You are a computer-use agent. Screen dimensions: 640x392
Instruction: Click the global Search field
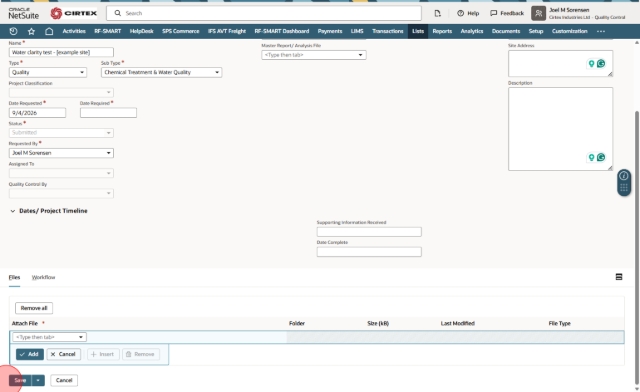[264, 13]
